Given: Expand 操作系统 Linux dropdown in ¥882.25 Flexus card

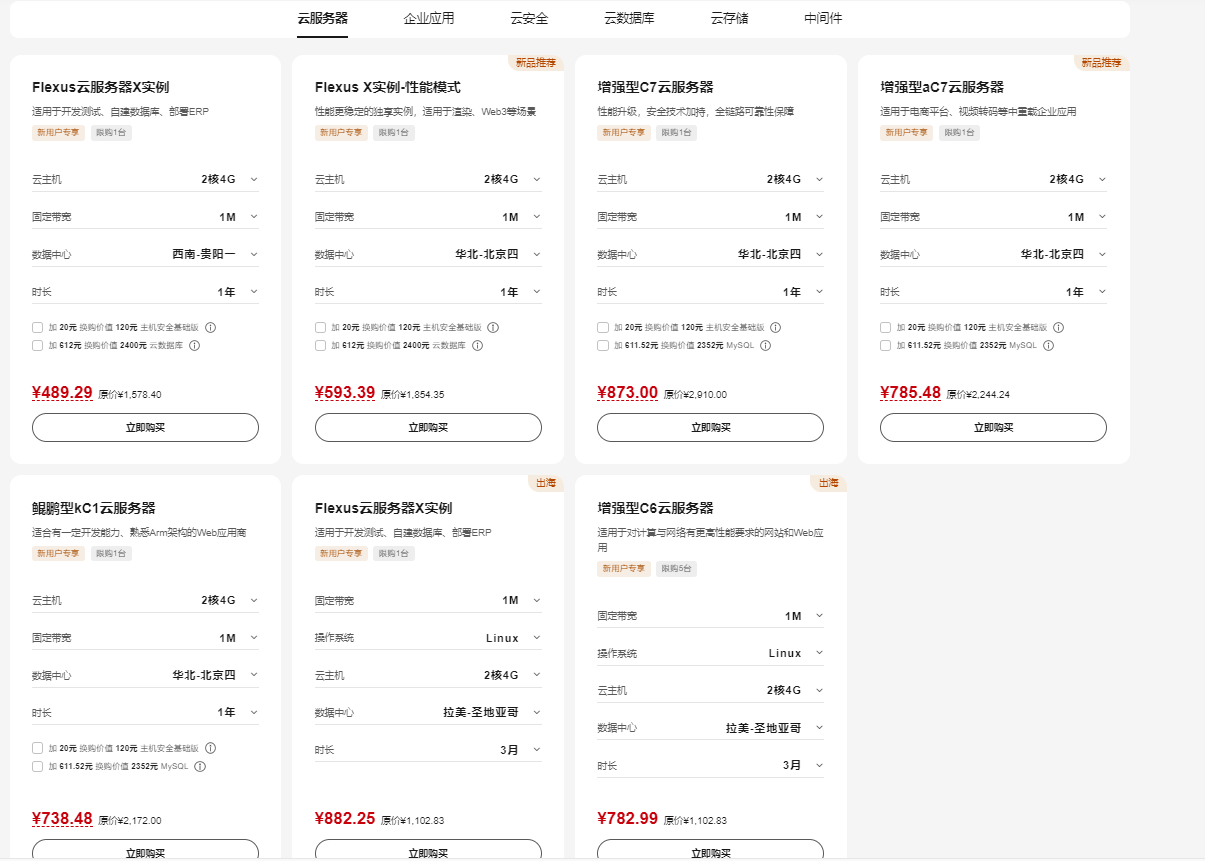Looking at the screenshot, I should (x=428, y=638).
